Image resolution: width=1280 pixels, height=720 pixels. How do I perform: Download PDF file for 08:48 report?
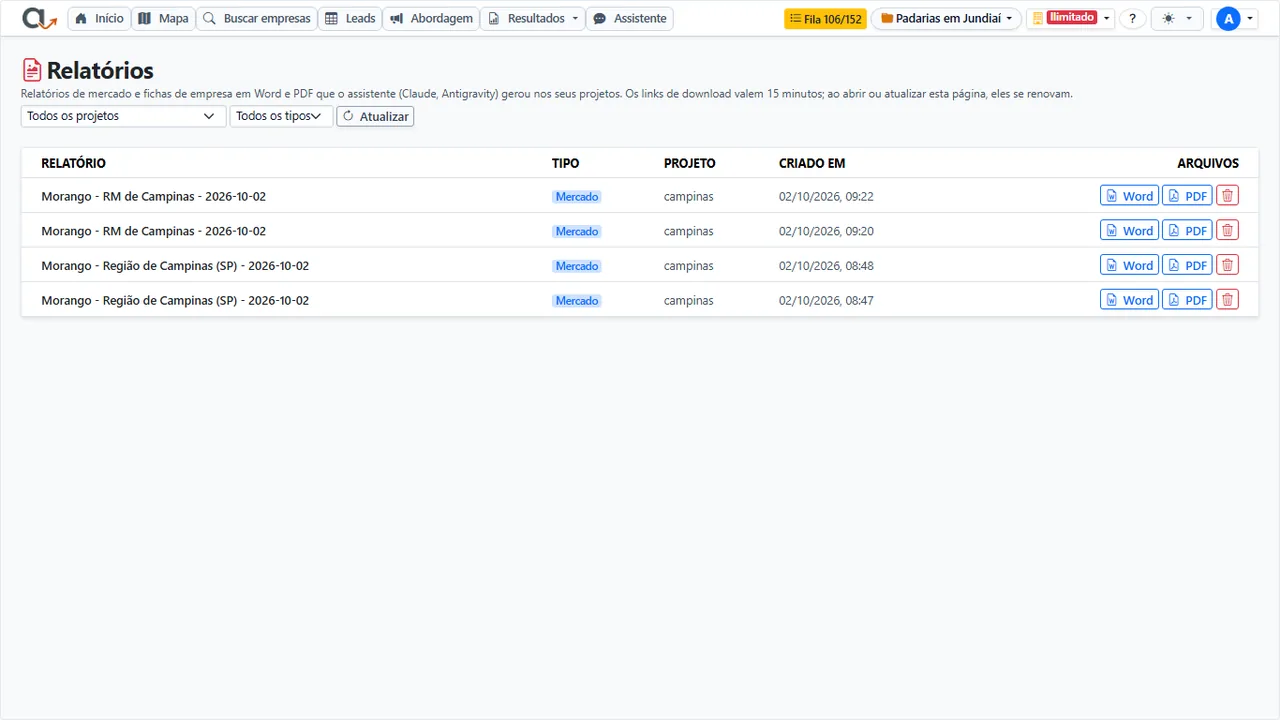(x=1187, y=265)
